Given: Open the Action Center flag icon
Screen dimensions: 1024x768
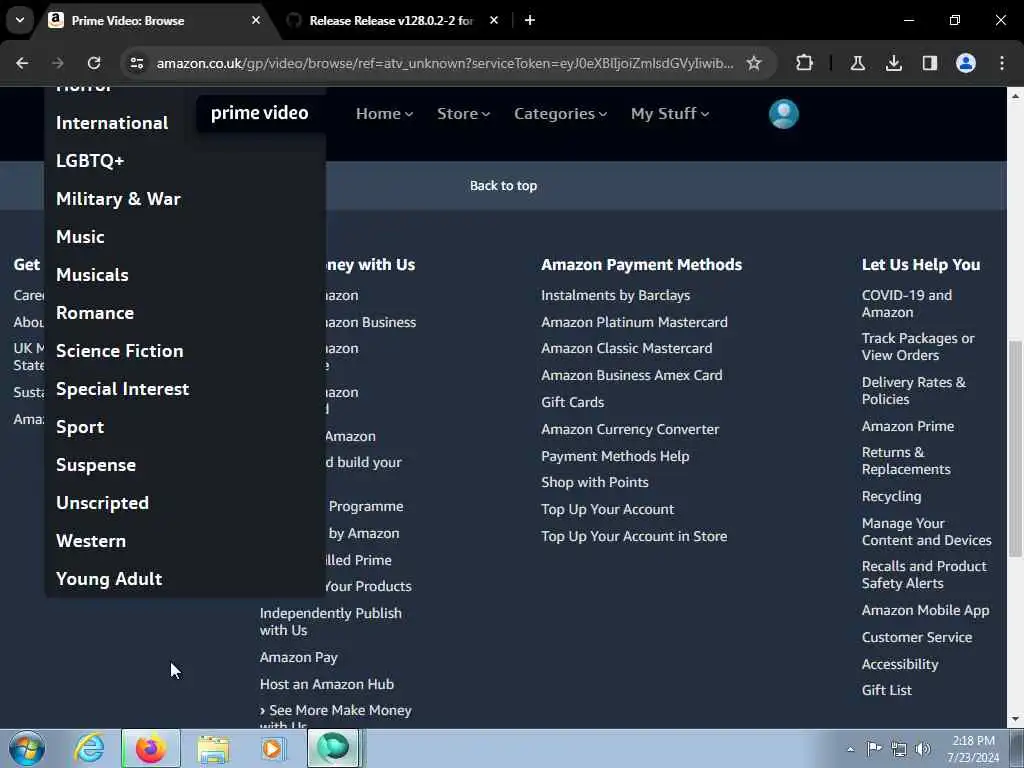Looking at the screenshot, I should click(874, 748).
